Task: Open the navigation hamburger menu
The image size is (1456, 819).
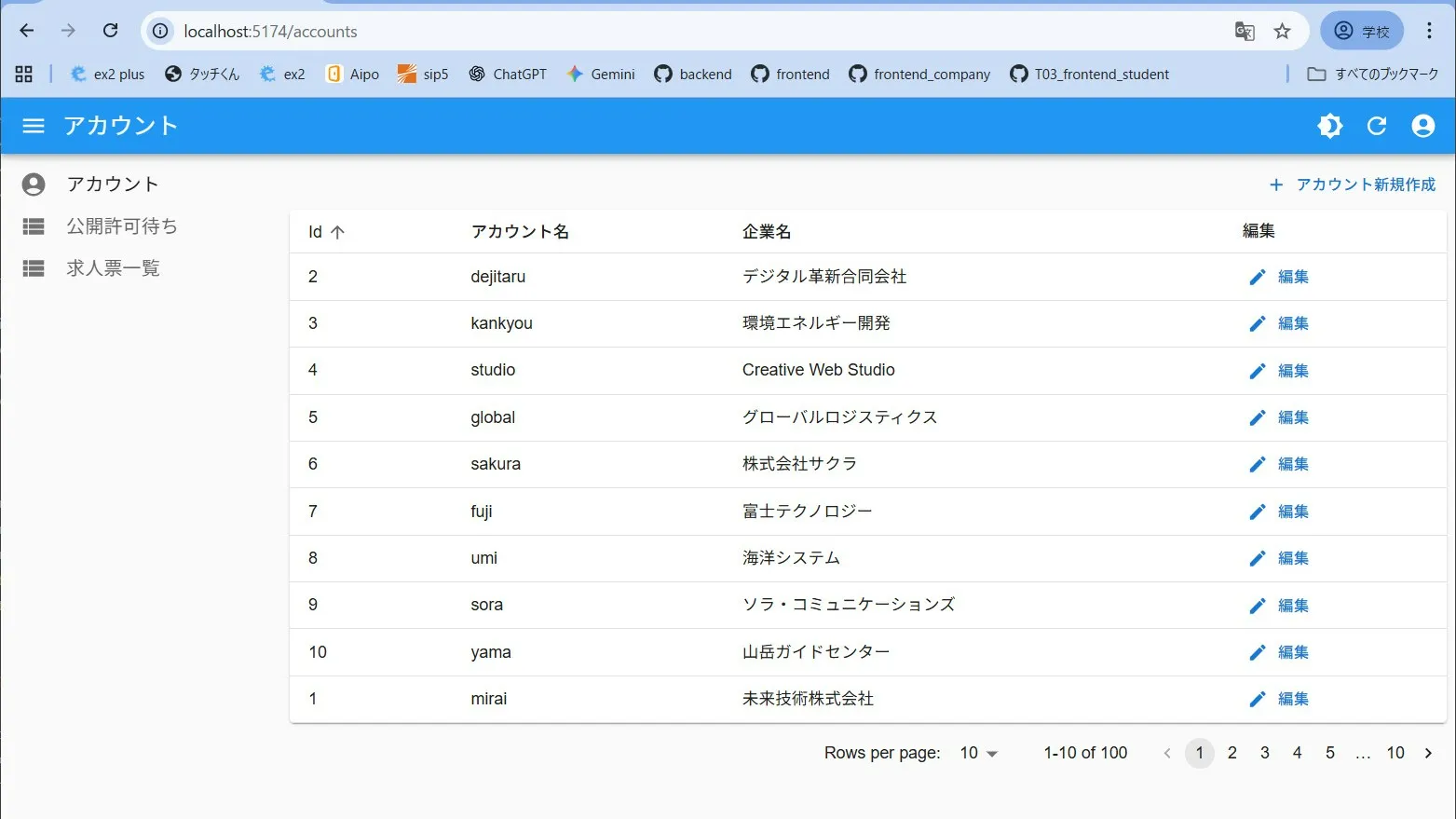Action: click(33, 126)
